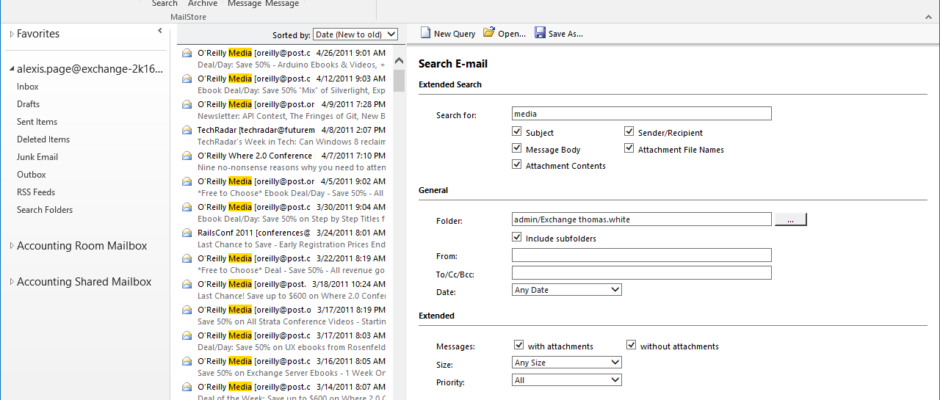Click envelope icon of 4/5/2011 9:02 AM email
The height and width of the screenshot is (400, 940).
click(x=186, y=182)
